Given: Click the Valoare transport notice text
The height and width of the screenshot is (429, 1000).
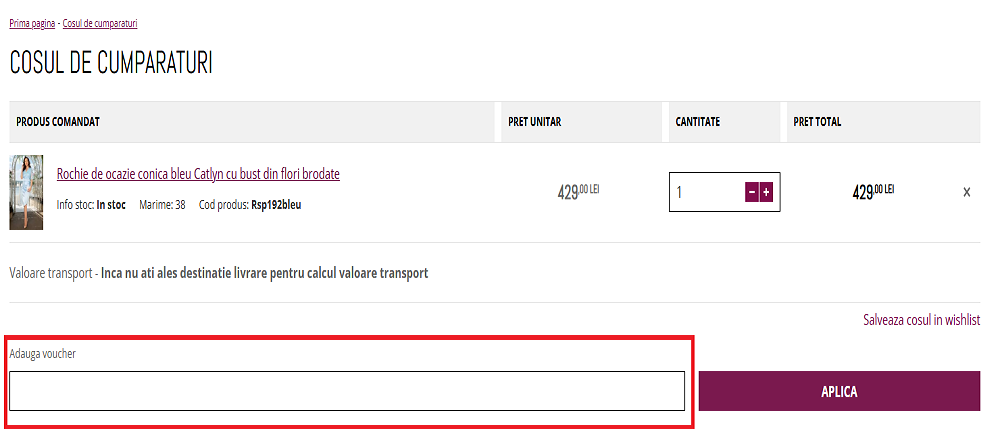Looking at the screenshot, I should [x=218, y=273].
